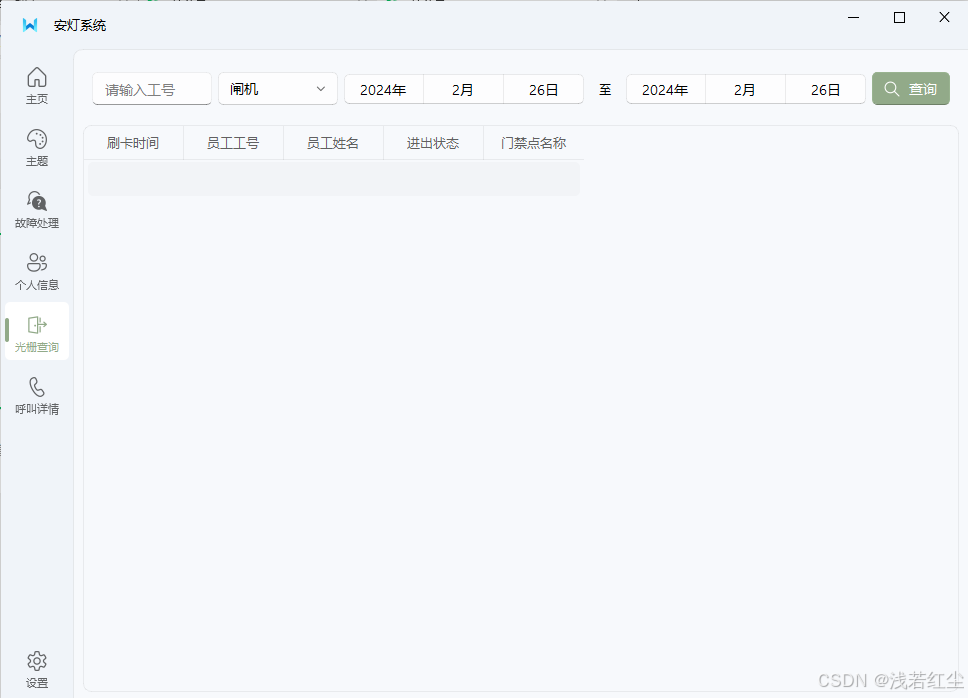Click the 至 date range separator label

pyautogui.click(x=605, y=88)
